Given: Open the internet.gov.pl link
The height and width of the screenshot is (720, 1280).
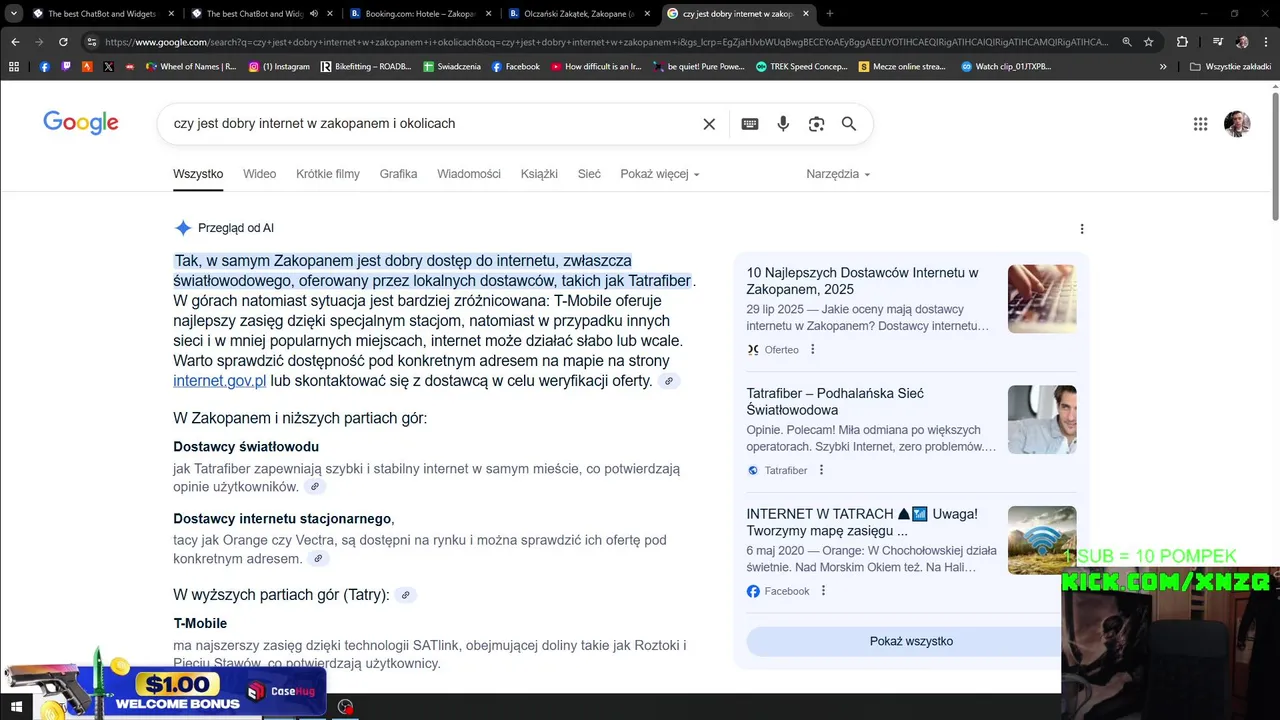Looking at the screenshot, I should (x=219, y=381).
